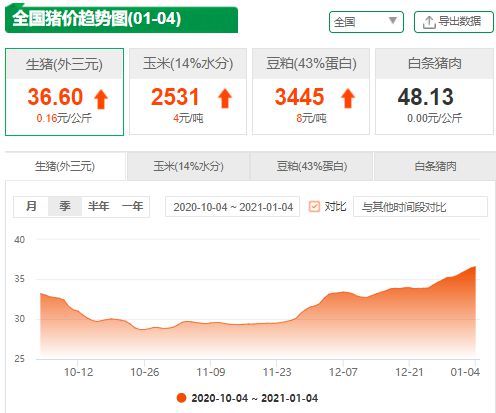Select the 白条猪肉 48.13 price card

point(434,92)
